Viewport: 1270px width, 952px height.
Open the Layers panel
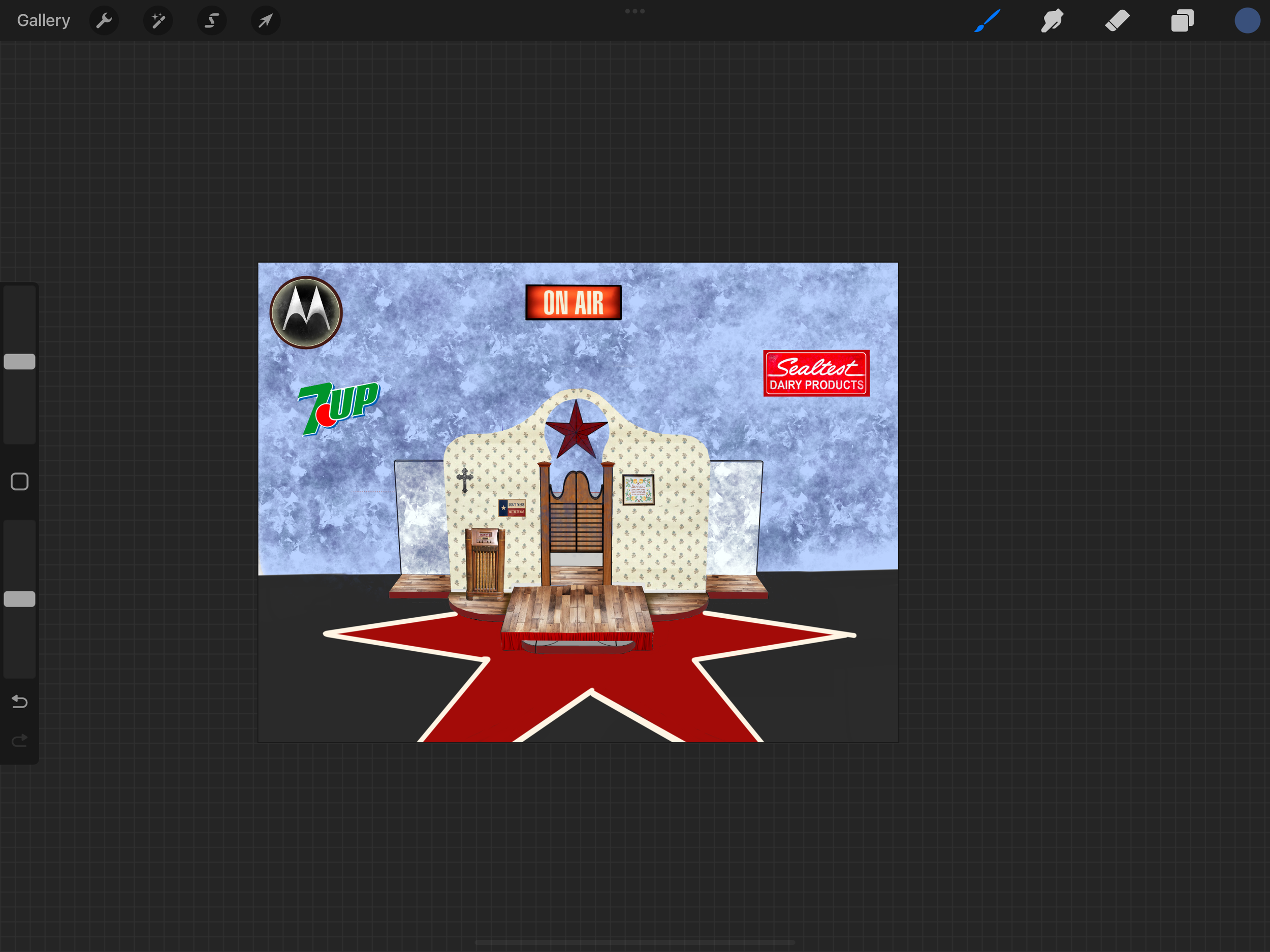point(1182,21)
